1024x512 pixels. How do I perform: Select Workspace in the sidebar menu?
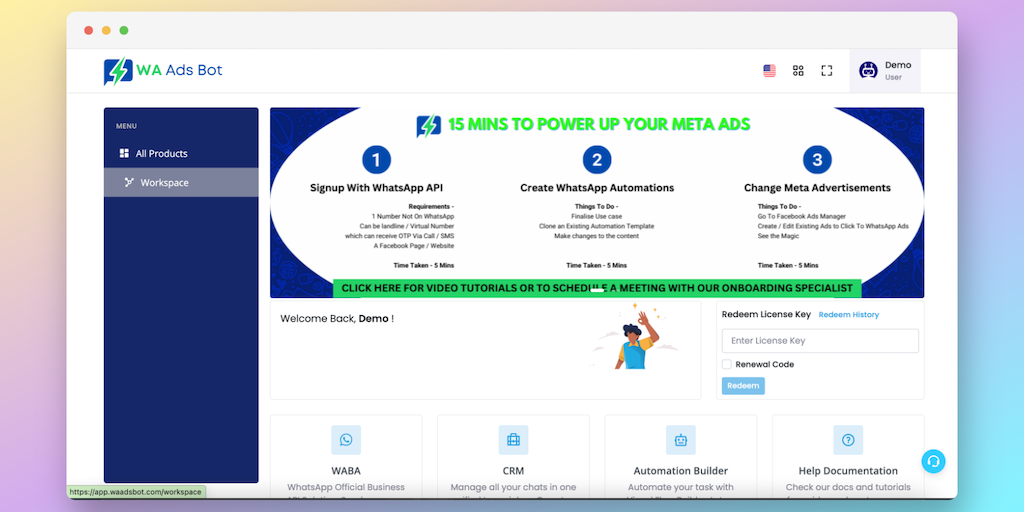point(181,182)
